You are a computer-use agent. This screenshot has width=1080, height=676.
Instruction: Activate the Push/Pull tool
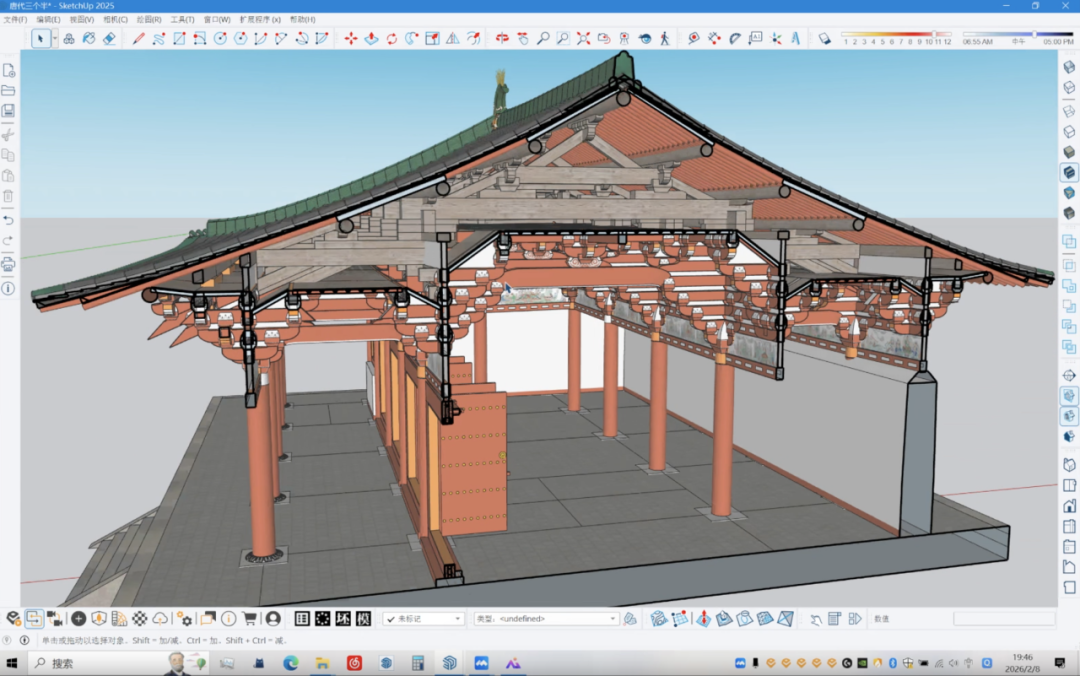(x=371, y=39)
